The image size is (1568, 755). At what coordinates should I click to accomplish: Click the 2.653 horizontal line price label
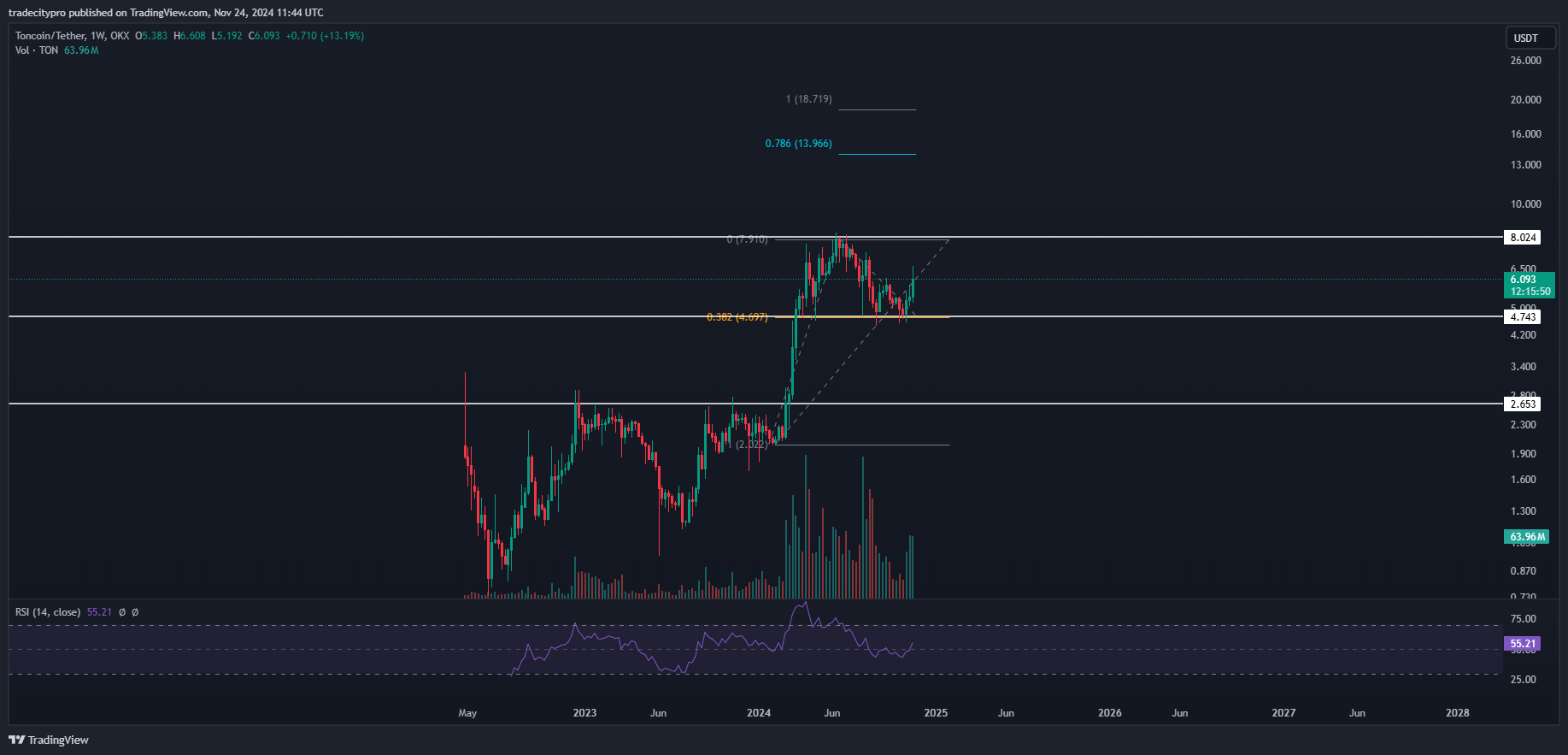click(x=1523, y=404)
